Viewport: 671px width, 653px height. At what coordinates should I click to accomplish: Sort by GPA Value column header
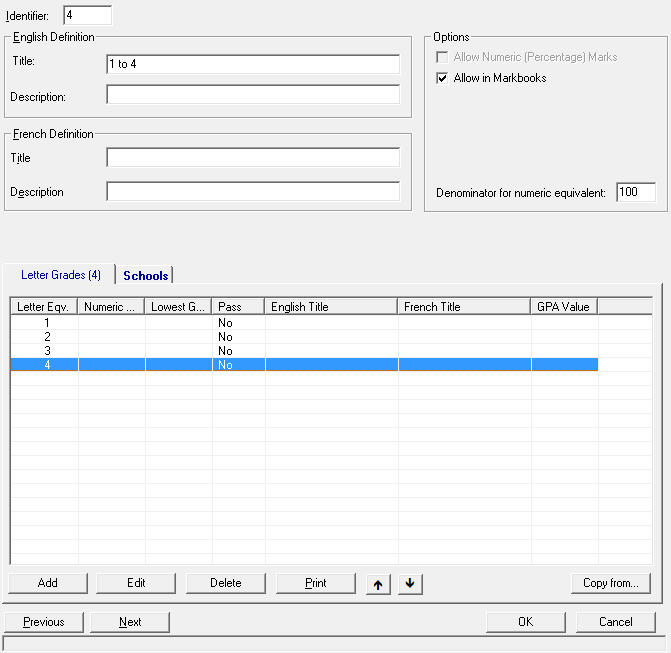[x=564, y=307]
